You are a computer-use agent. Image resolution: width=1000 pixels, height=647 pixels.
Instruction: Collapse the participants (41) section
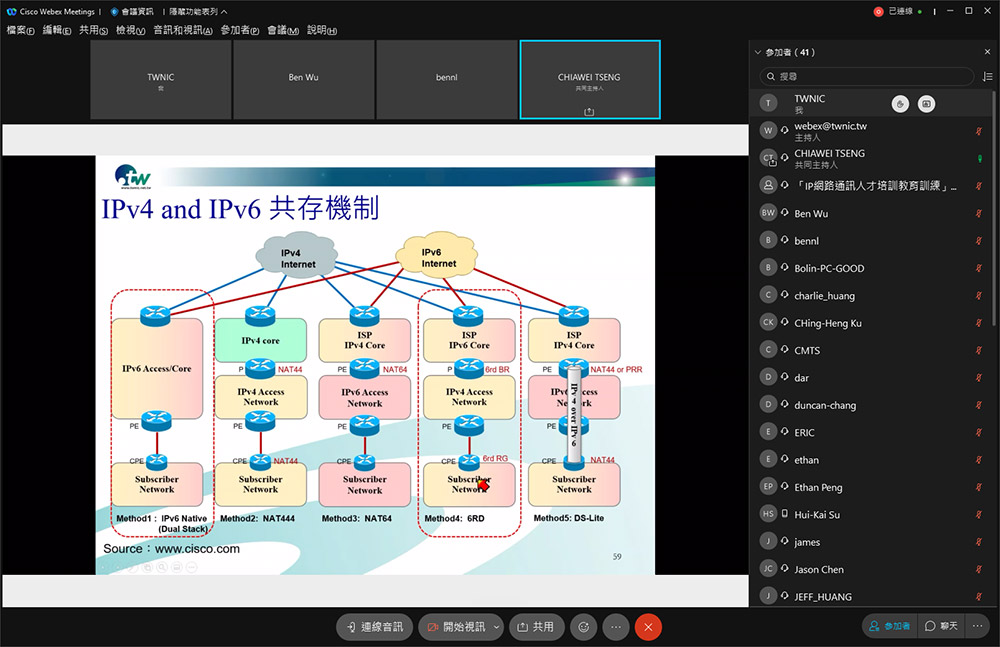click(758, 52)
